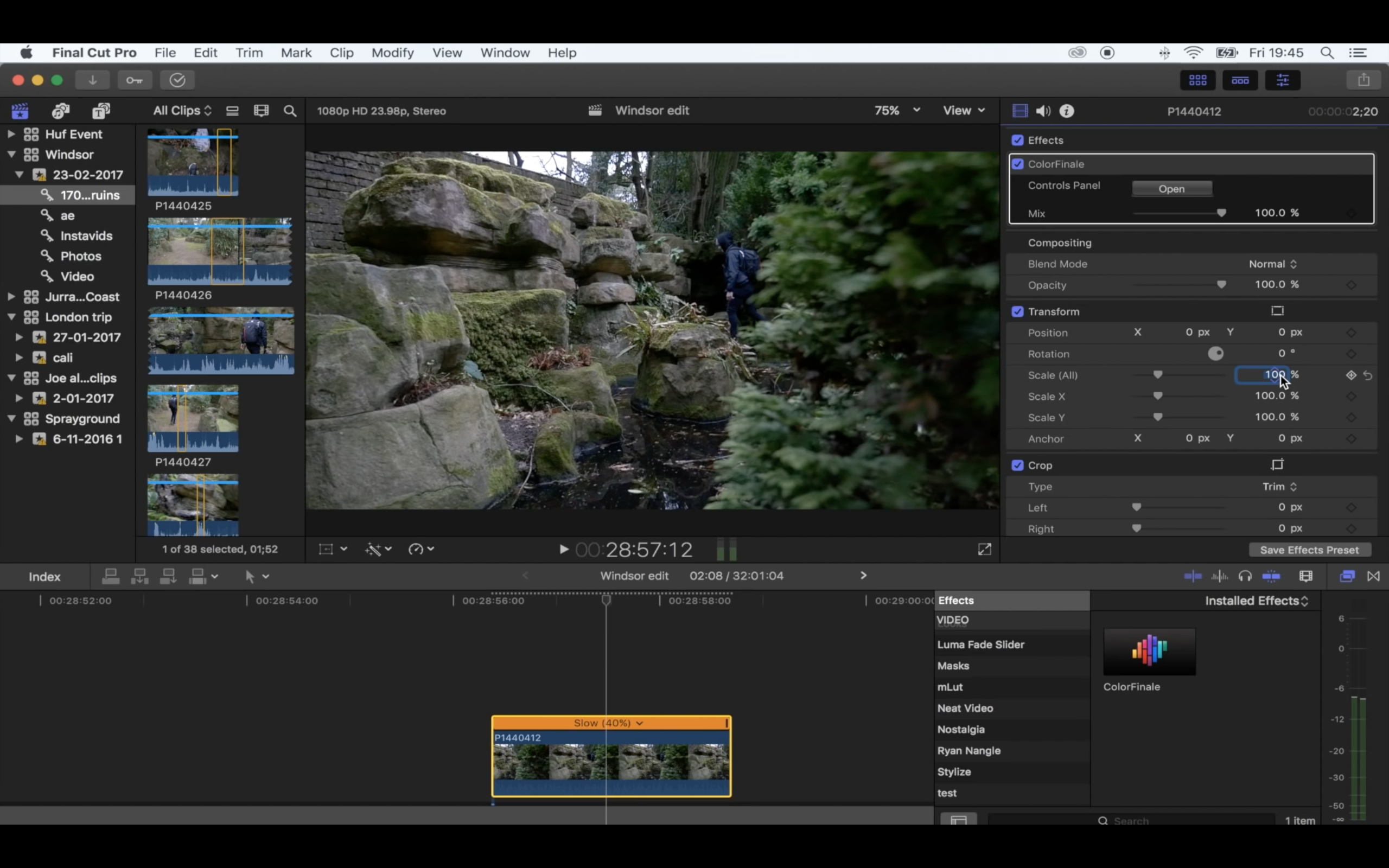Open the Blend Mode Normal dropdown

1272,264
